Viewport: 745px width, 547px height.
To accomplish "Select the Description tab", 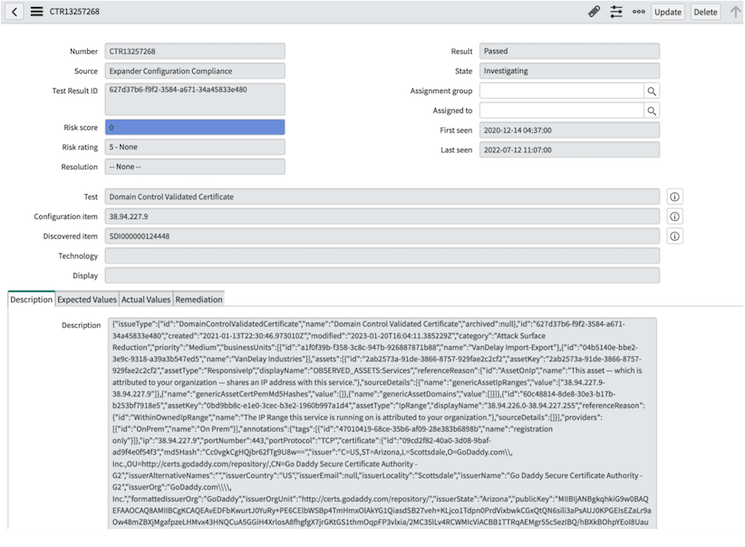I will 31,299.
